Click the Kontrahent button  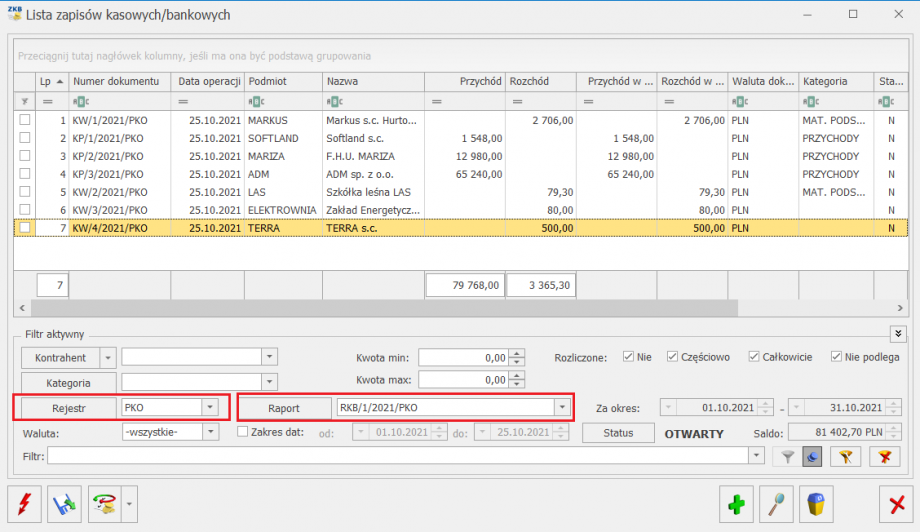61,357
